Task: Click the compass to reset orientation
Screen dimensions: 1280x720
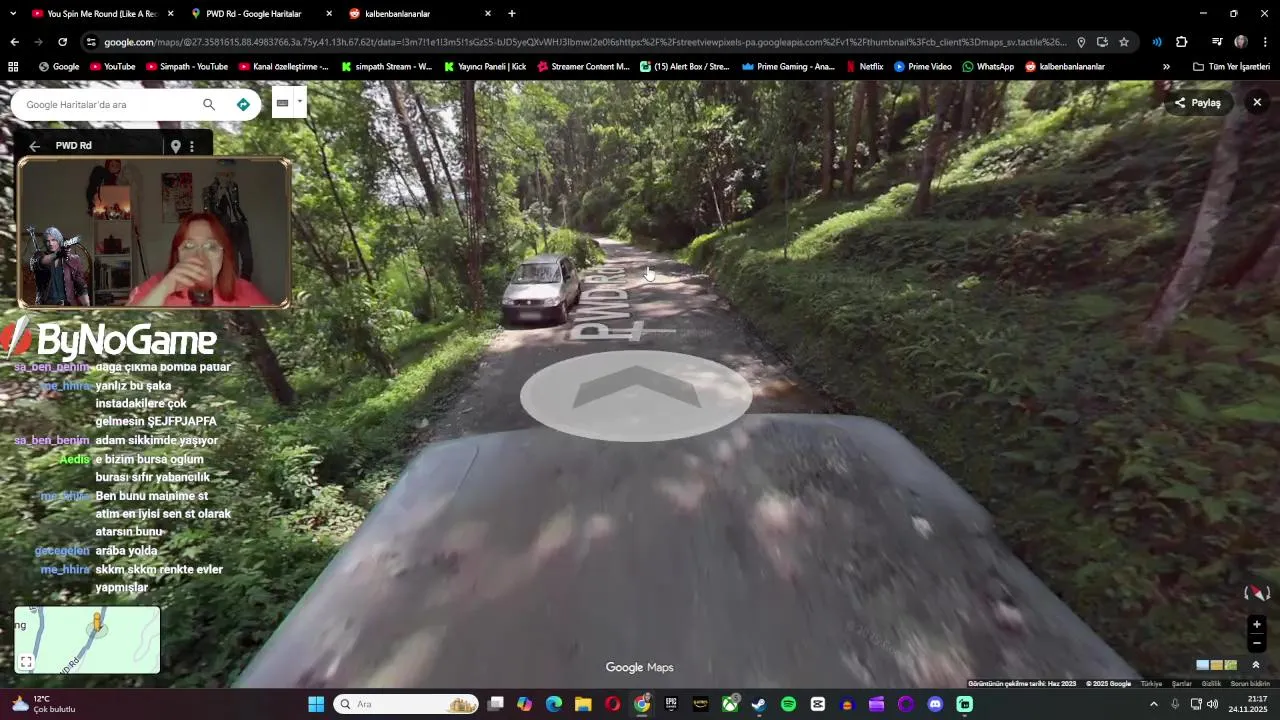Action: tap(1256, 593)
